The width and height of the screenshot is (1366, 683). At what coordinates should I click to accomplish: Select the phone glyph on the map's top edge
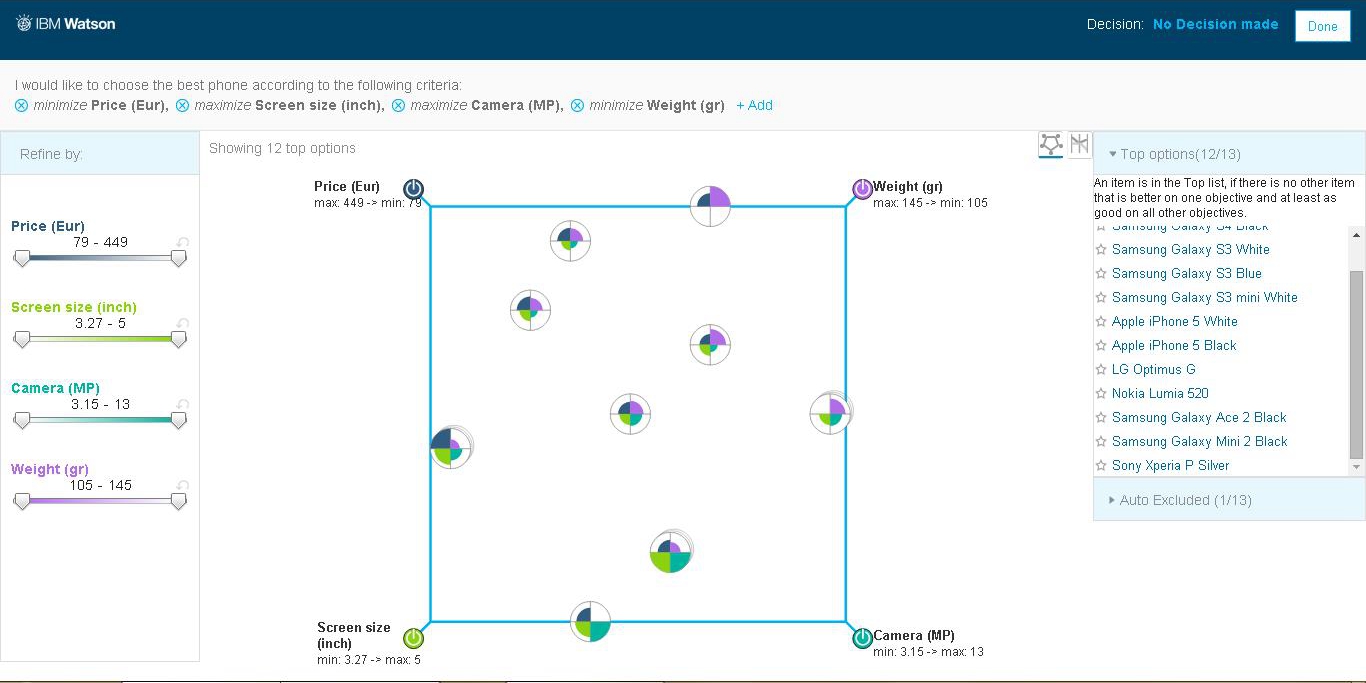pyautogui.click(x=711, y=206)
